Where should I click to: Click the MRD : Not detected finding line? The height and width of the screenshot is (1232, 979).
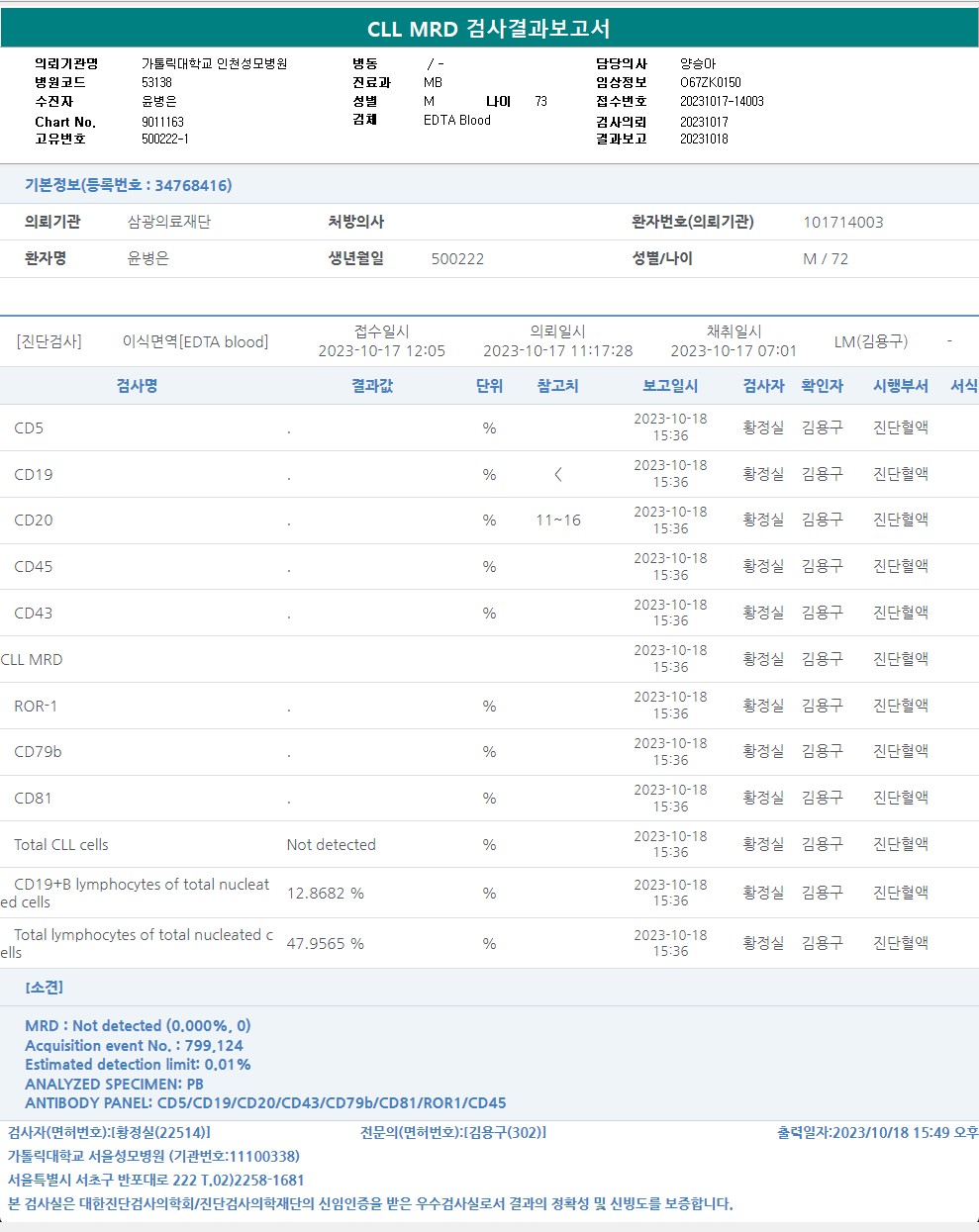pyautogui.click(x=138, y=1026)
